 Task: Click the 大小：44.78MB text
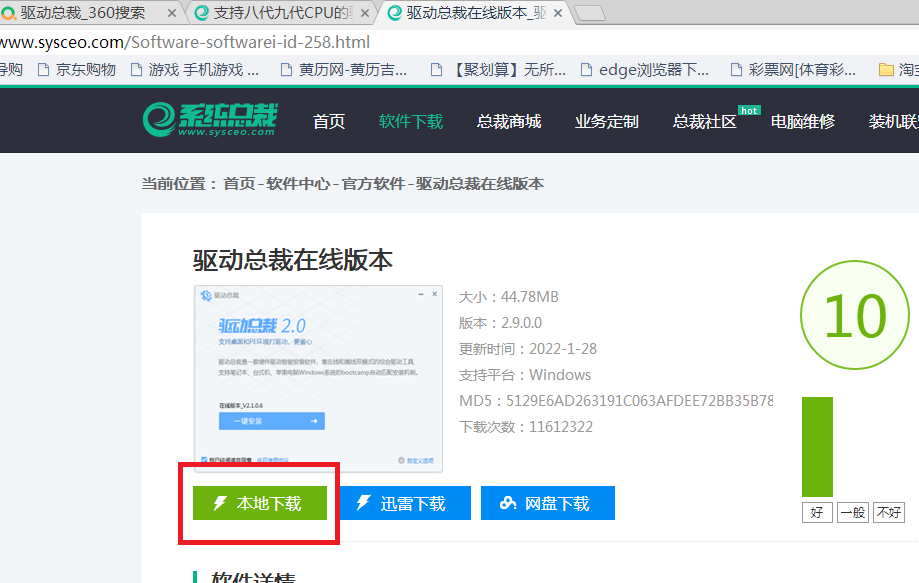click(508, 297)
